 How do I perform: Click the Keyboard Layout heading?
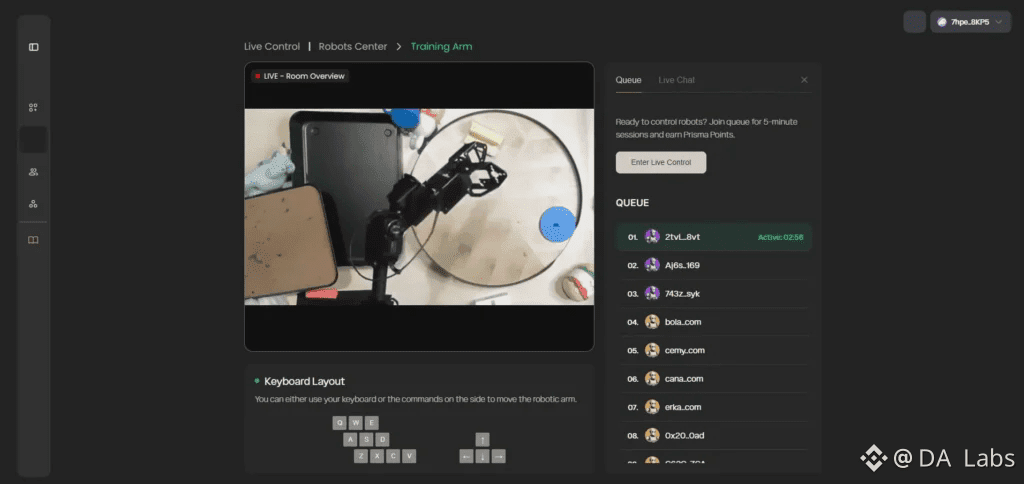(x=304, y=381)
